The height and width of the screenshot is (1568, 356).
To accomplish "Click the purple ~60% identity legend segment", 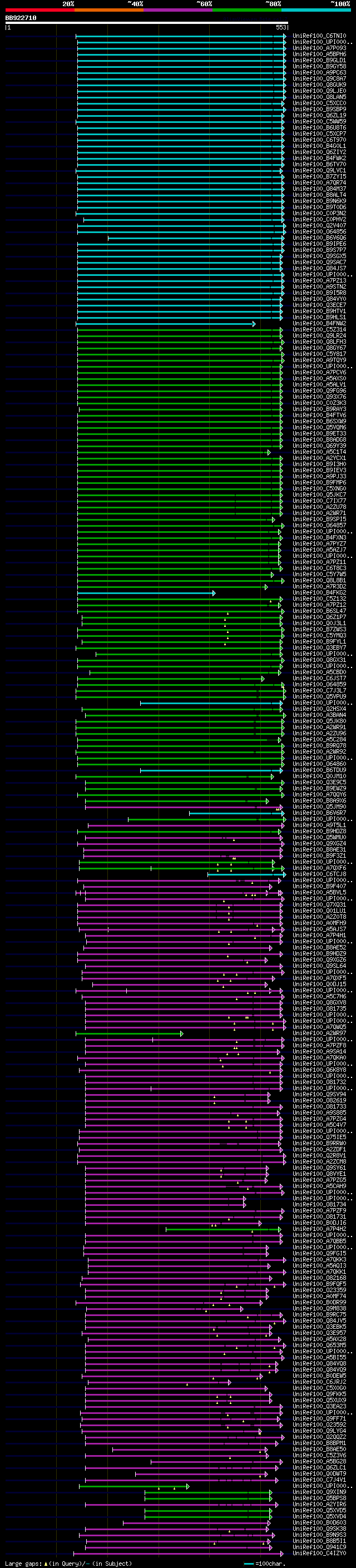I will [x=179, y=10].
